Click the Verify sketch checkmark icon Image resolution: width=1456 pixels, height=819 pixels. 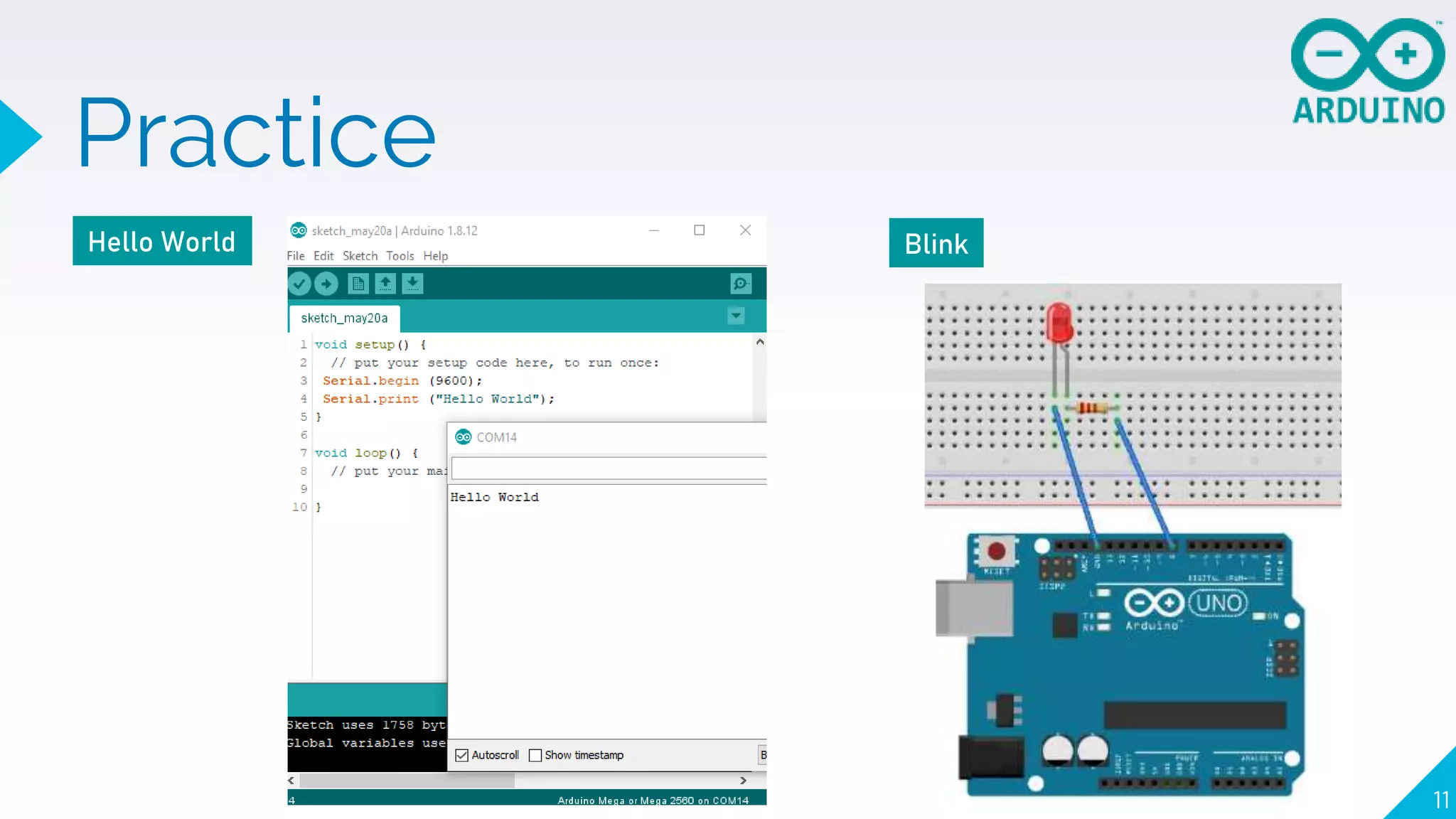click(299, 284)
